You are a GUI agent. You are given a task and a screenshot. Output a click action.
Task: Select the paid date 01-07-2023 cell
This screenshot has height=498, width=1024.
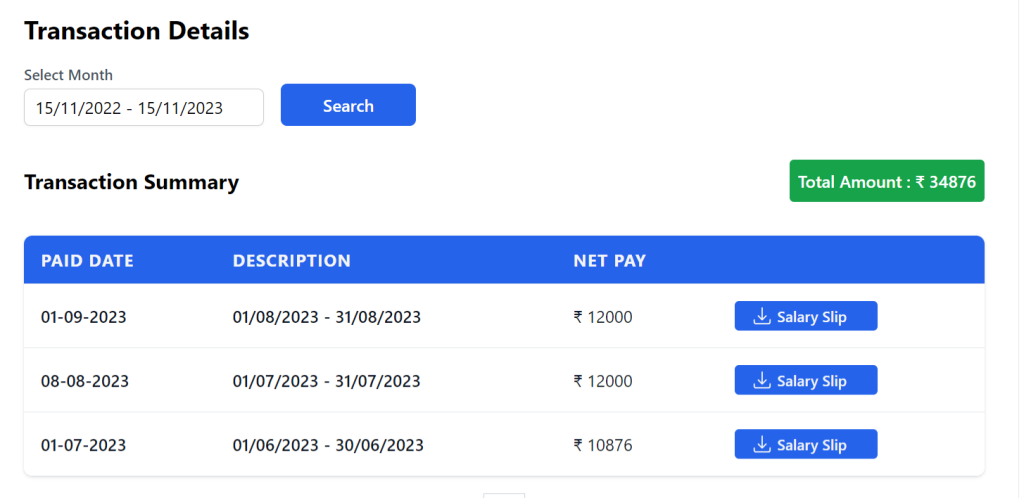click(x=84, y=445)
